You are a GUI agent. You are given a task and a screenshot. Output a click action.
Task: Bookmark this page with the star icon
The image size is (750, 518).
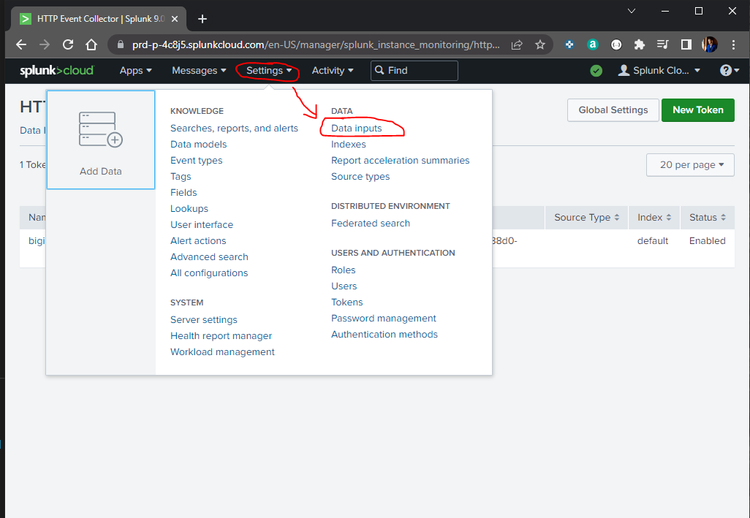[540, 44]
